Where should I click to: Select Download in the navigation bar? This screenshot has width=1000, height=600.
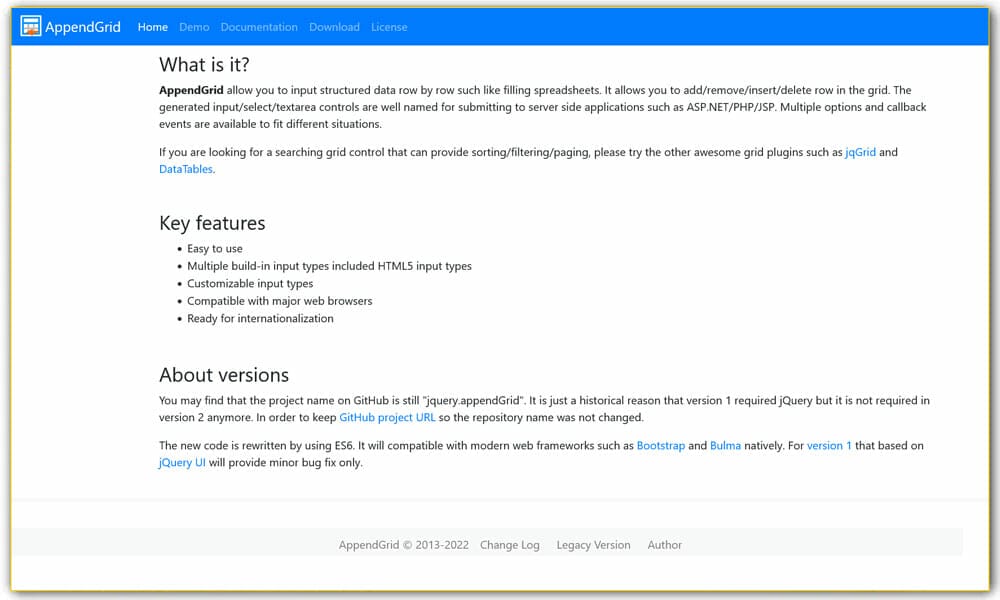(x=334, y=27)
